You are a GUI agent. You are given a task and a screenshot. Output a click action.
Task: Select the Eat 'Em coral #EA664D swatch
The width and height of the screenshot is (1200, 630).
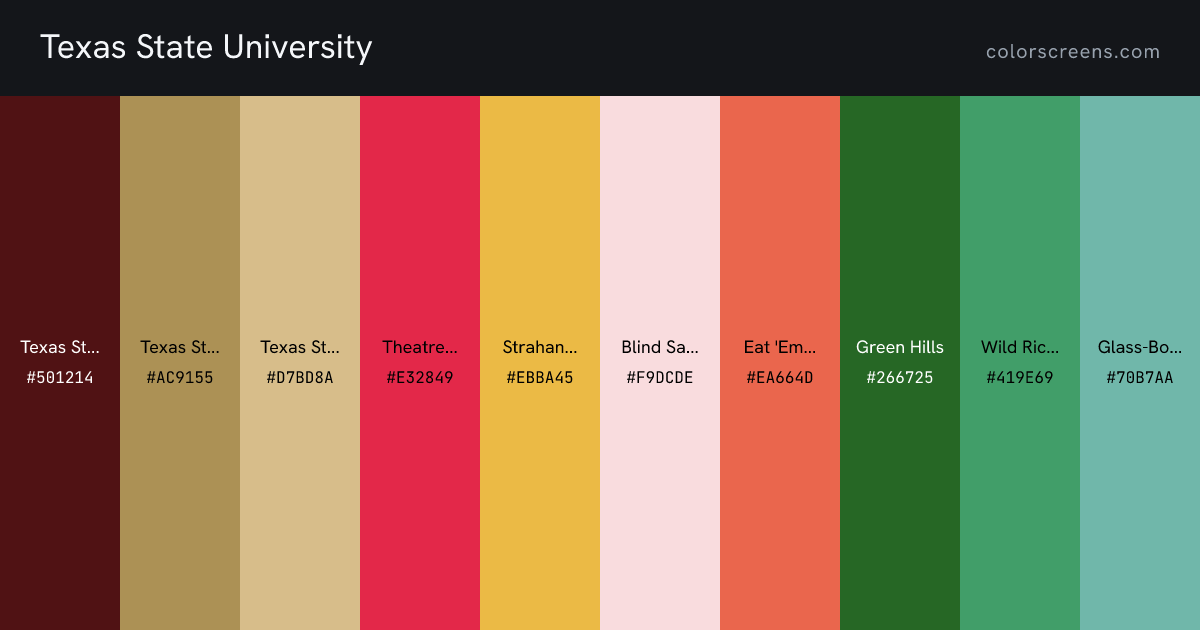[x=780, y=363]
